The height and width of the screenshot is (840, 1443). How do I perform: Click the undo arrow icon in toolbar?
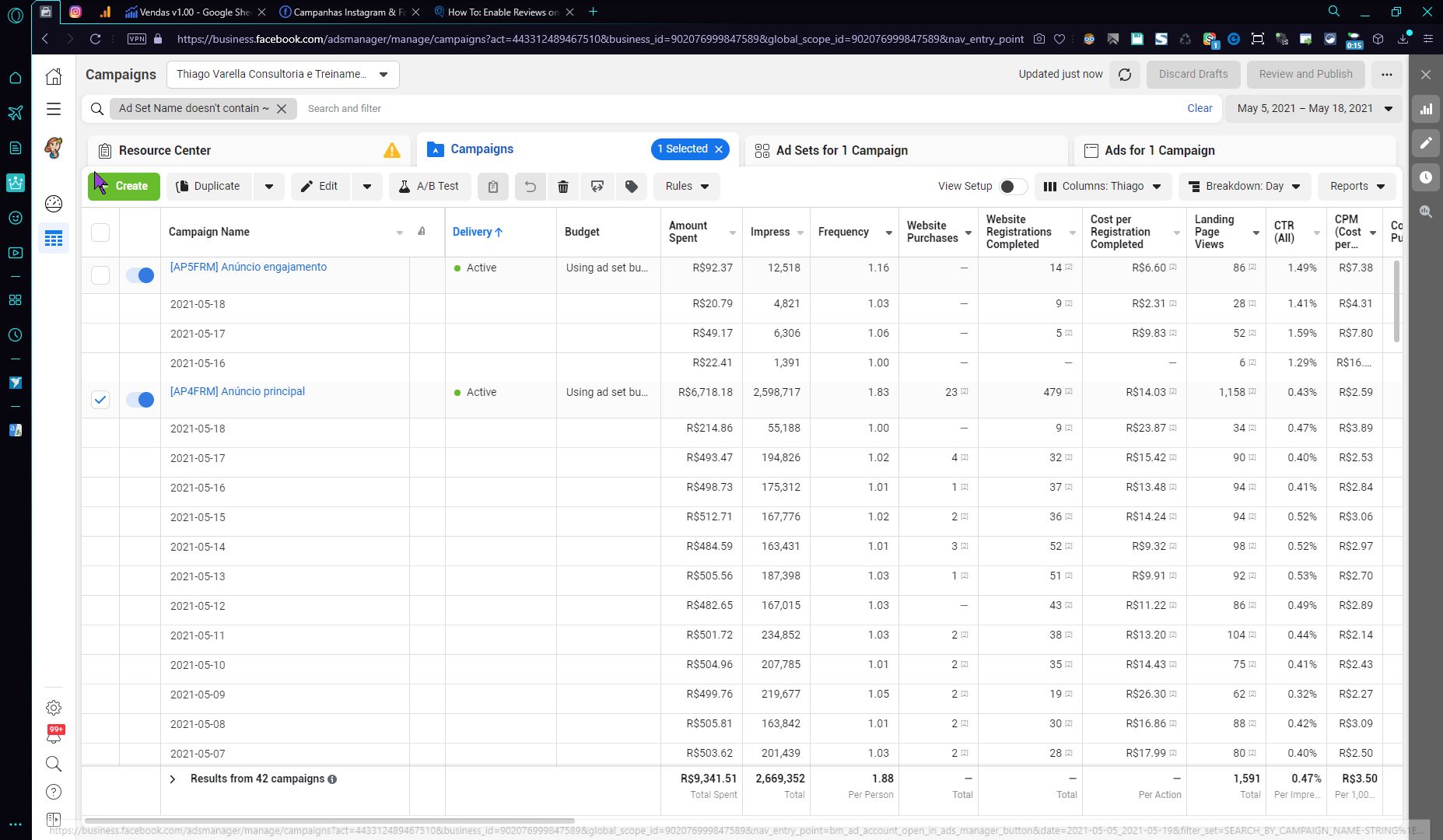tap(530, 187)
